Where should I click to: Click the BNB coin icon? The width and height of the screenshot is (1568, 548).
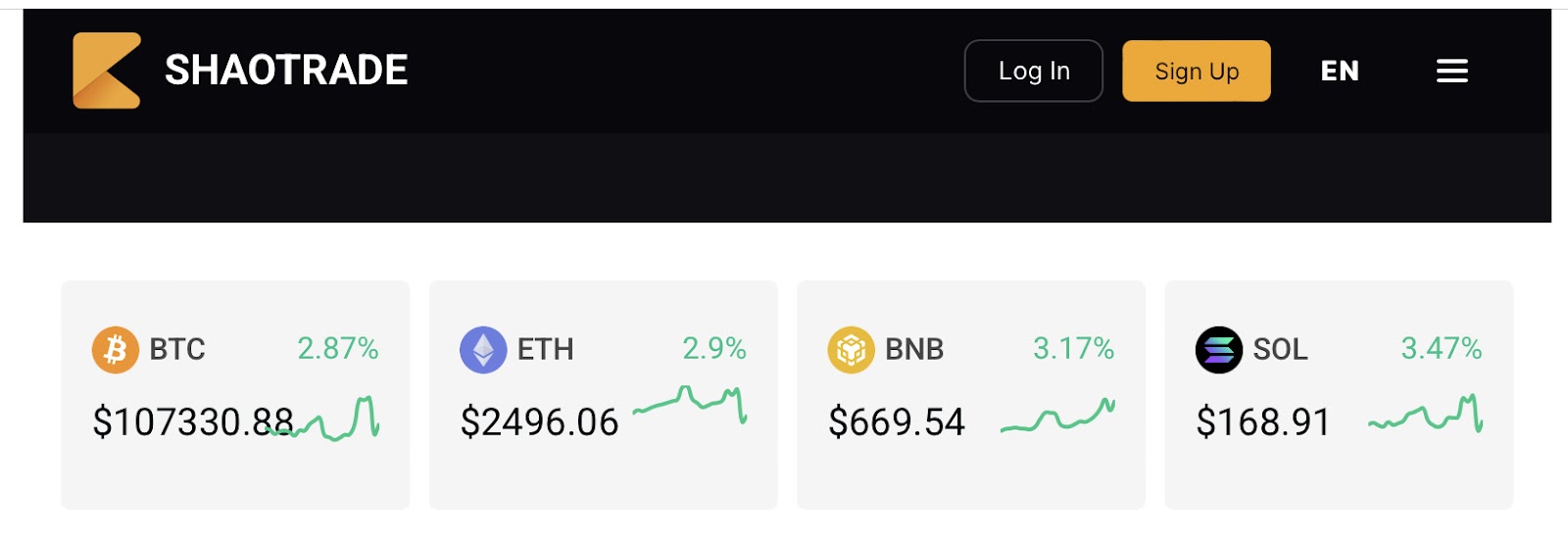(851, 350)
